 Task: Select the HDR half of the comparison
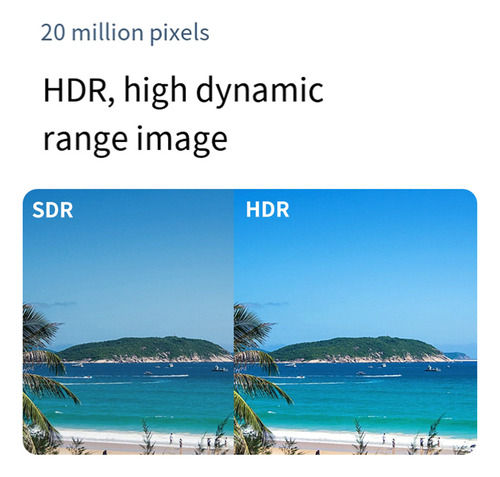click(355, 322)
